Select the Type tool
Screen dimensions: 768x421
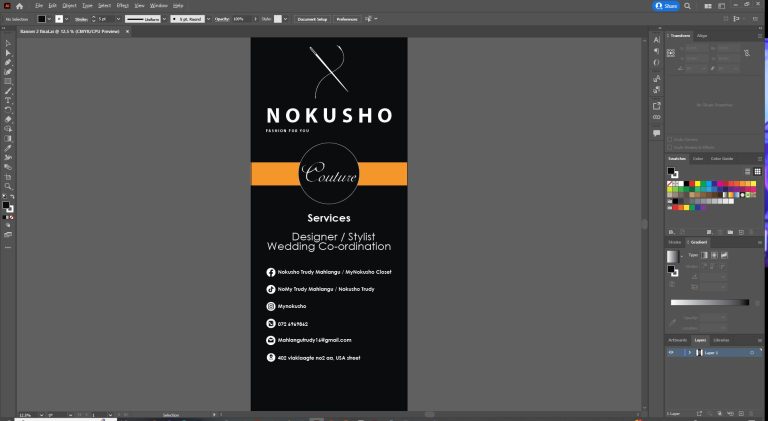pyautogui.click(x=7, y=100)
